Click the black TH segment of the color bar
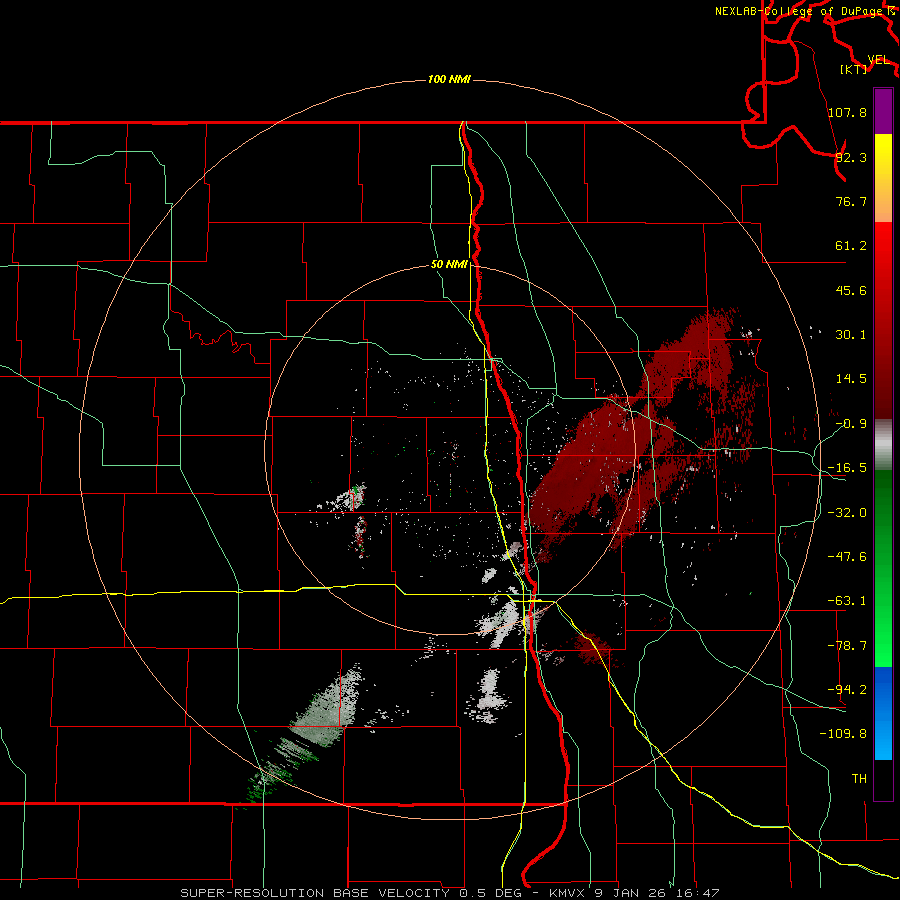Image resolution: width=900 pixels, height=900 pixels. 883,780
